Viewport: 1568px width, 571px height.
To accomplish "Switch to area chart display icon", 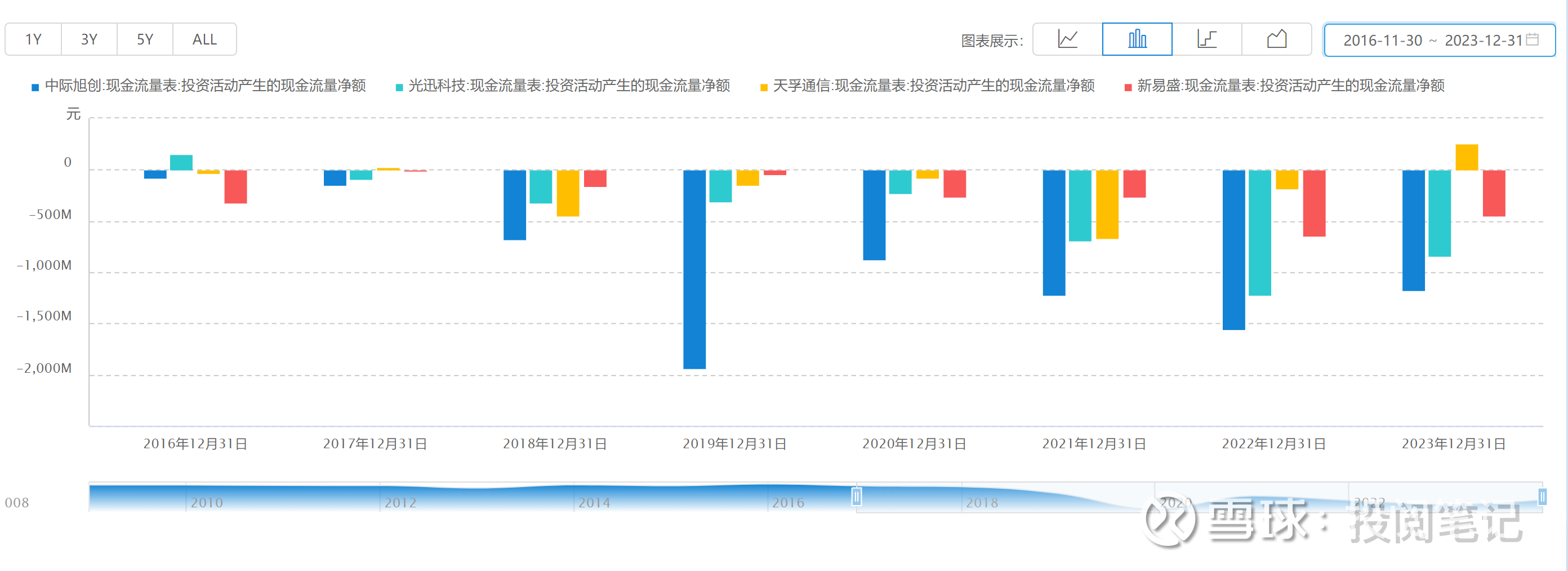I will 1276,39.
